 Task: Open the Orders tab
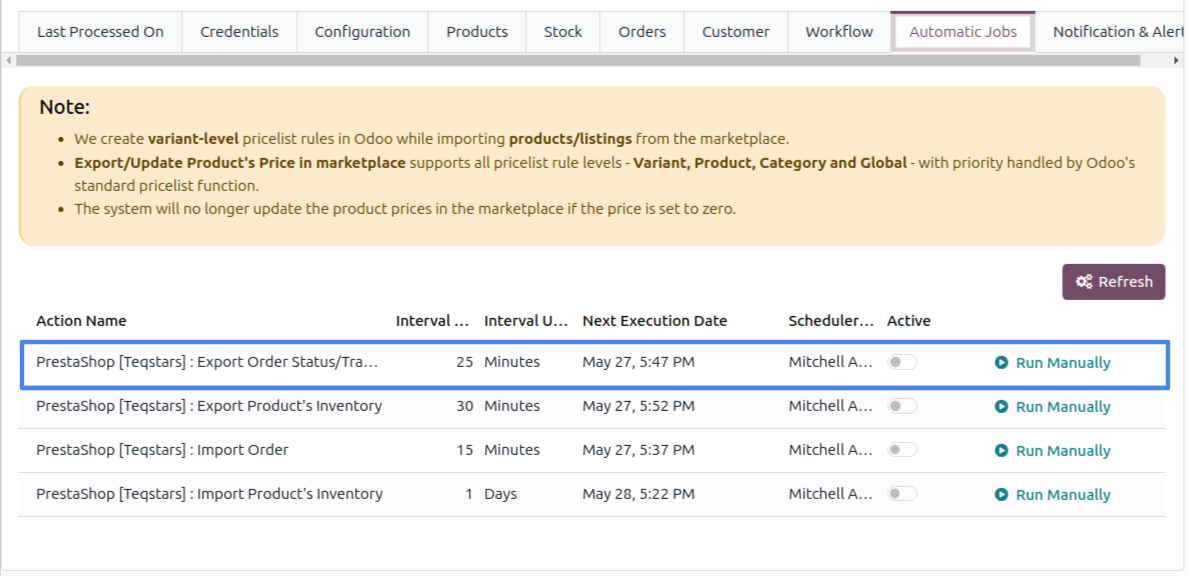[x=642, y=32]
